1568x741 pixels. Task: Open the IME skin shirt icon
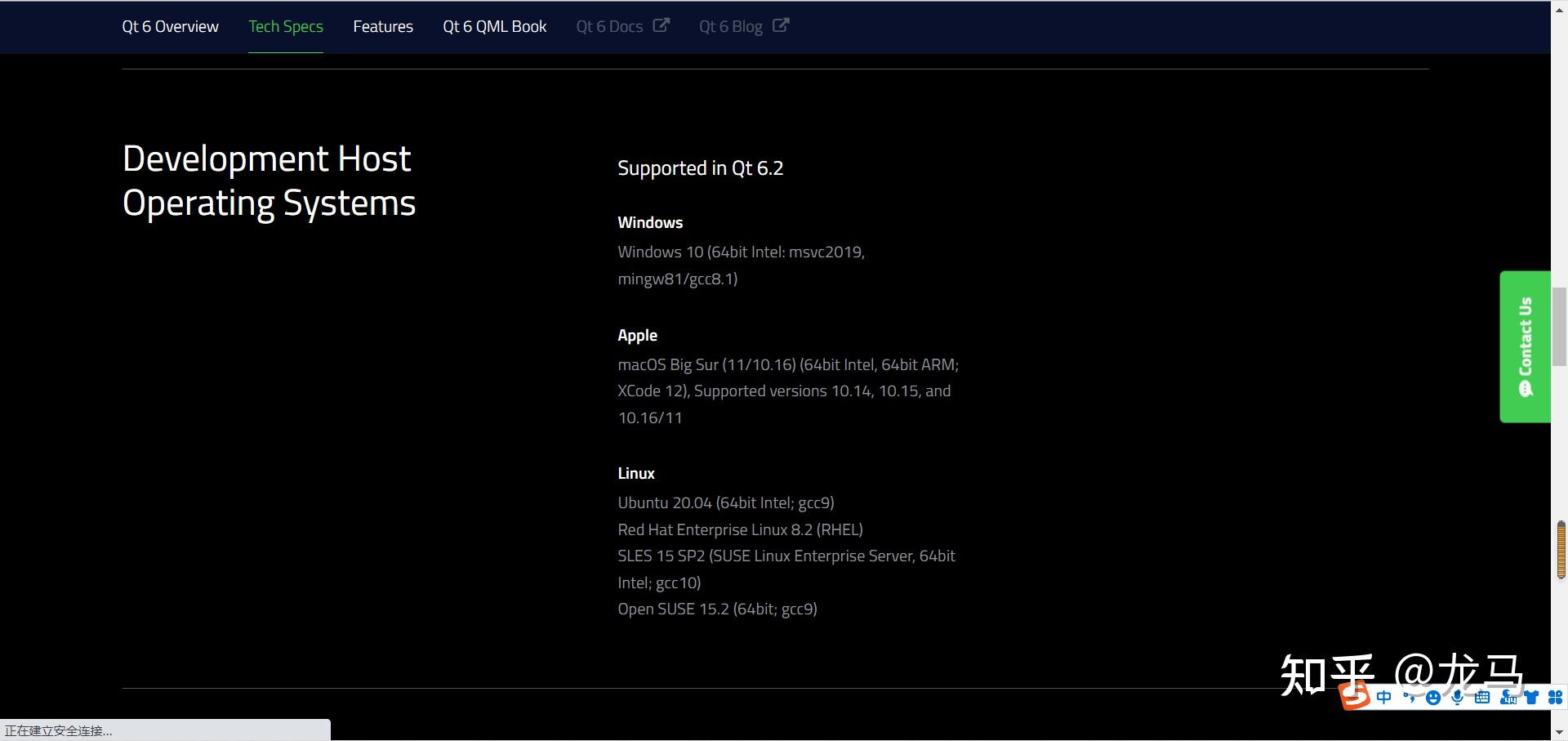click(1531, 697)
